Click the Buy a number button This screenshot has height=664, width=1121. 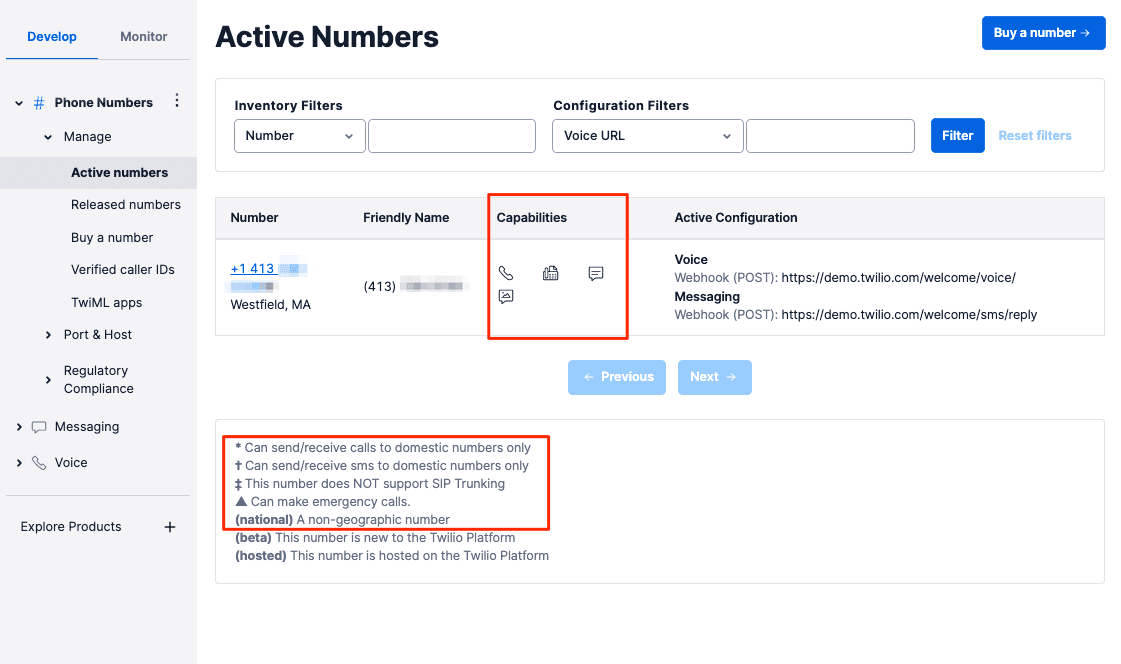(1043, 33)
